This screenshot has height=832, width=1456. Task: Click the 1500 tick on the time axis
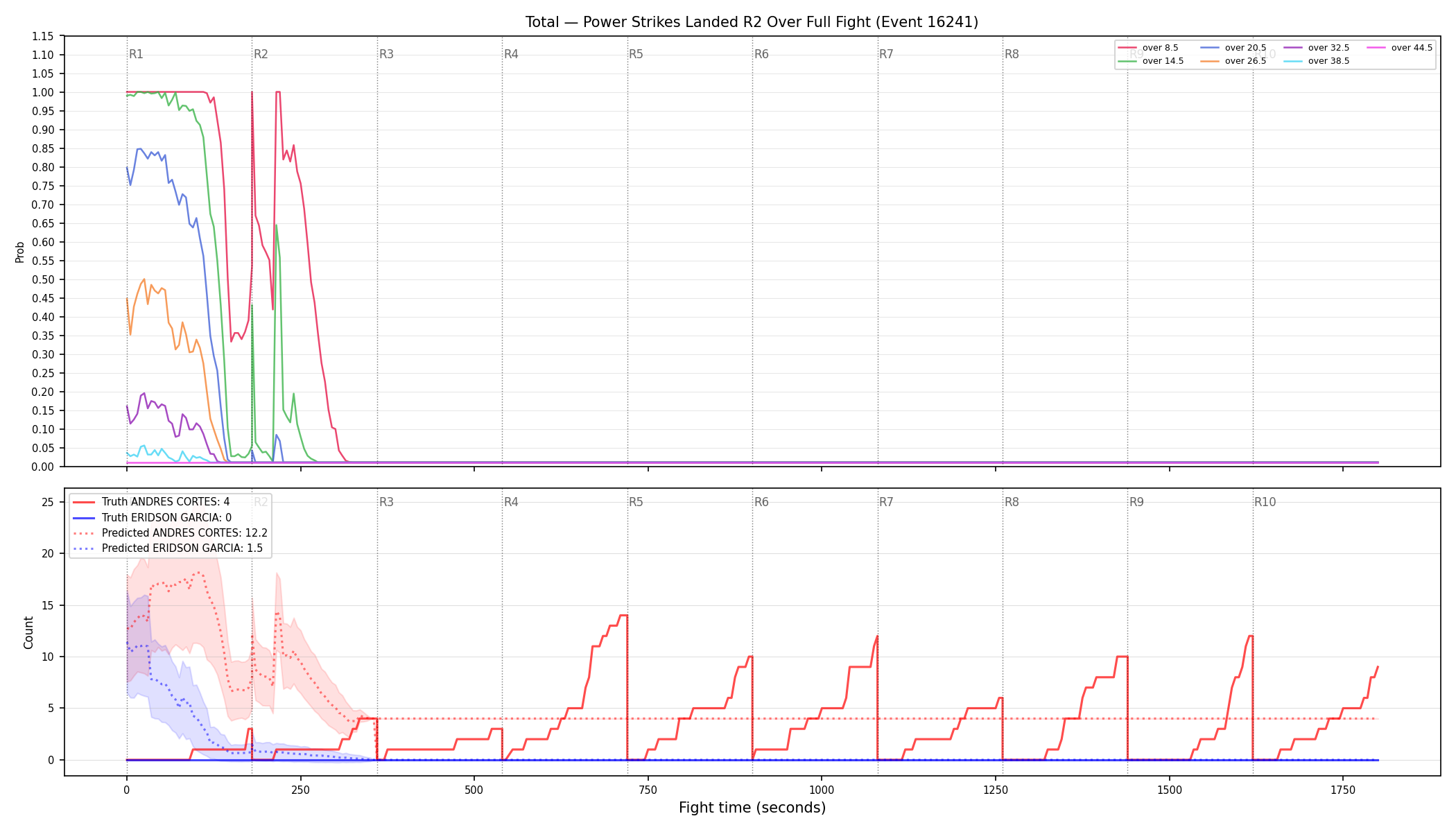(1170, 790)
